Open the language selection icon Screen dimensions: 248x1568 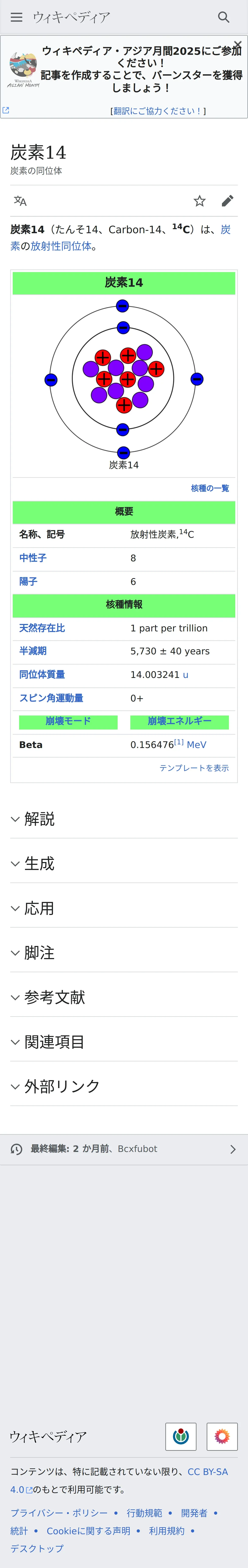[20, 201]
